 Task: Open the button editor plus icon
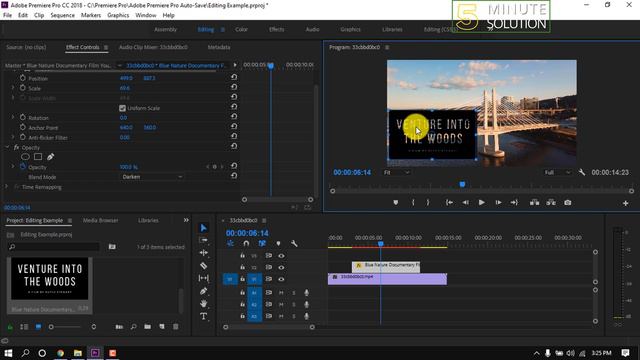point(625,203)
